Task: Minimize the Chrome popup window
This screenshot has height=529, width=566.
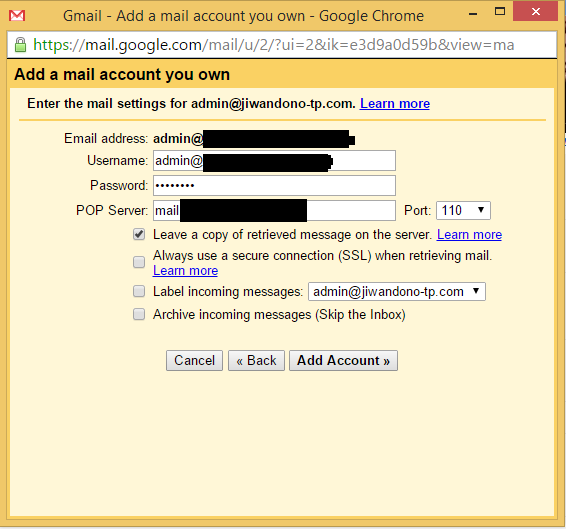Action: 473,14
